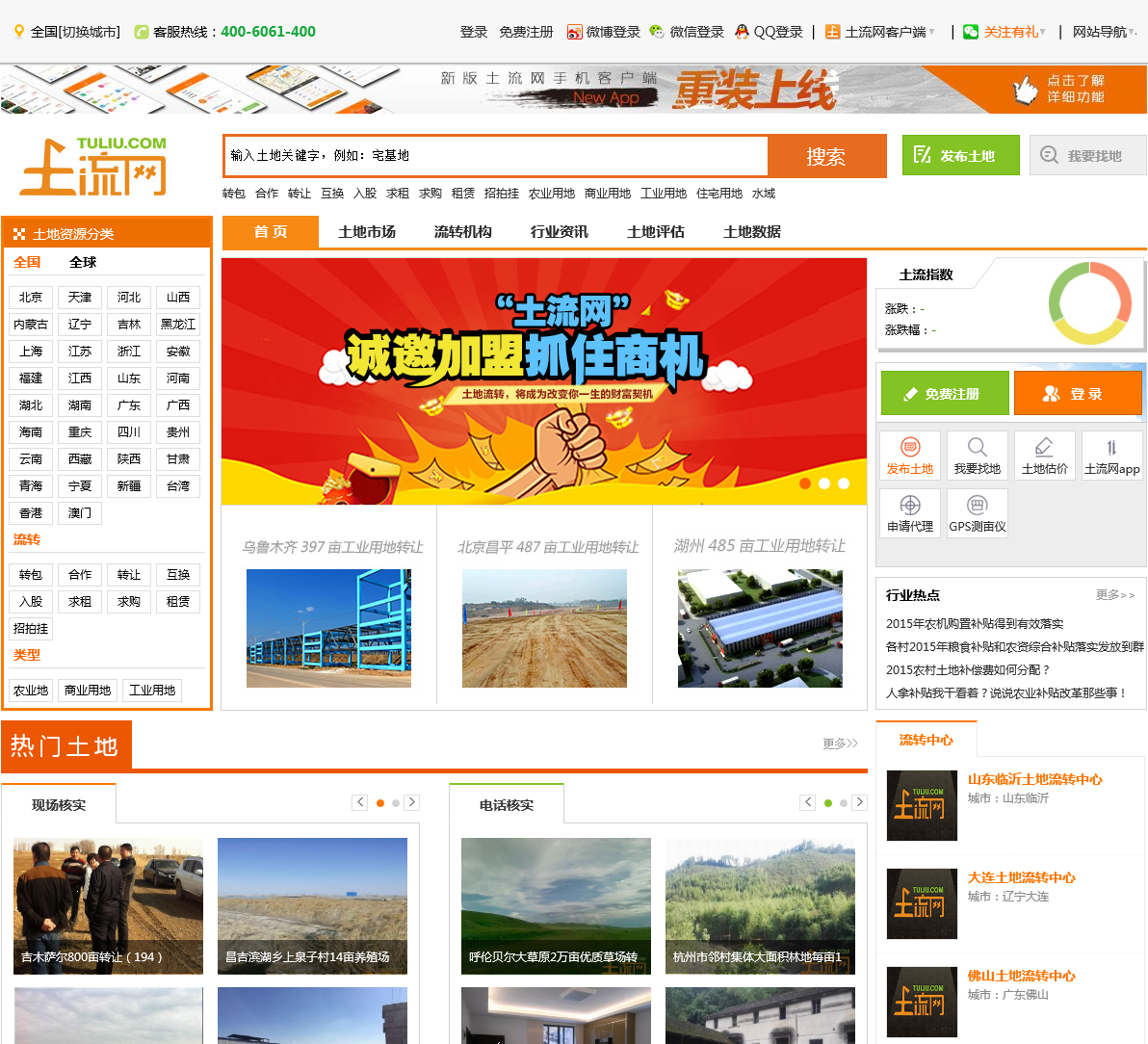
Task: Click the 土流网客户端 orange app icon
Action: click(x=832, y=32)
